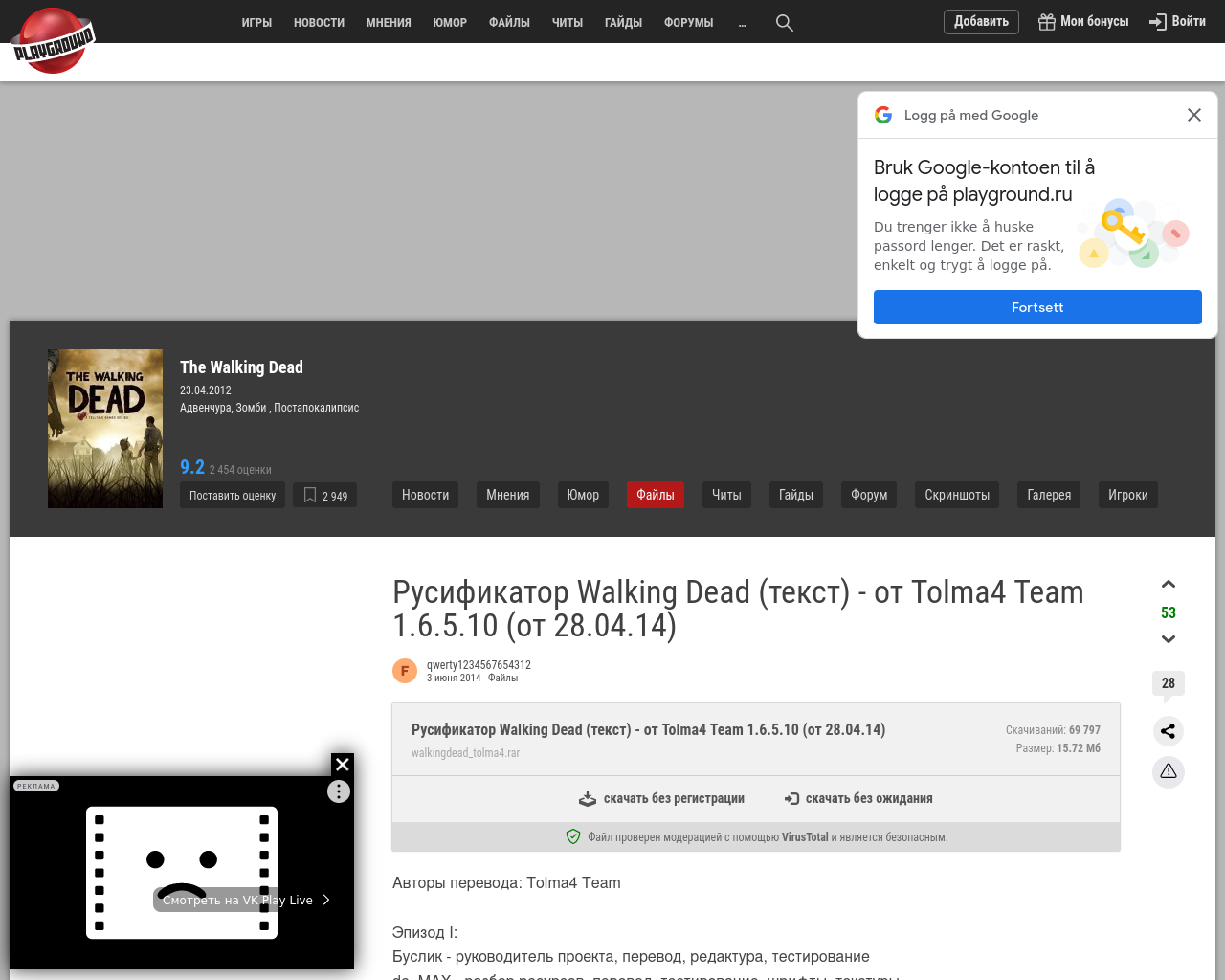This screenshot has height=980, width=1225.
Task: Close the Google sign-in popup
Action: click(x=1194, y=115)
